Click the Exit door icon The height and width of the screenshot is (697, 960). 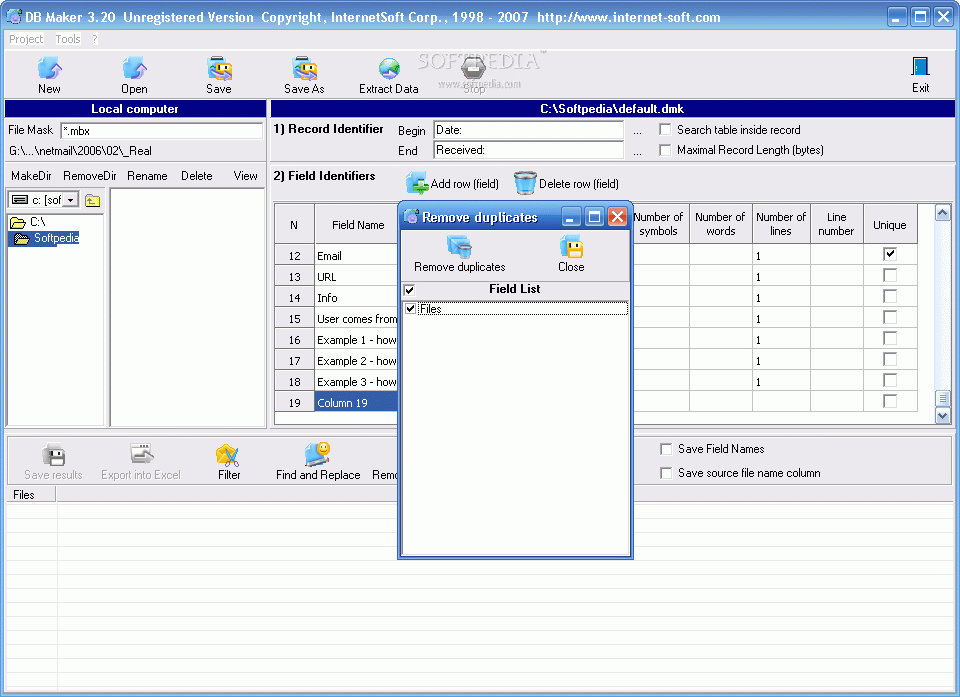point(920,67)
